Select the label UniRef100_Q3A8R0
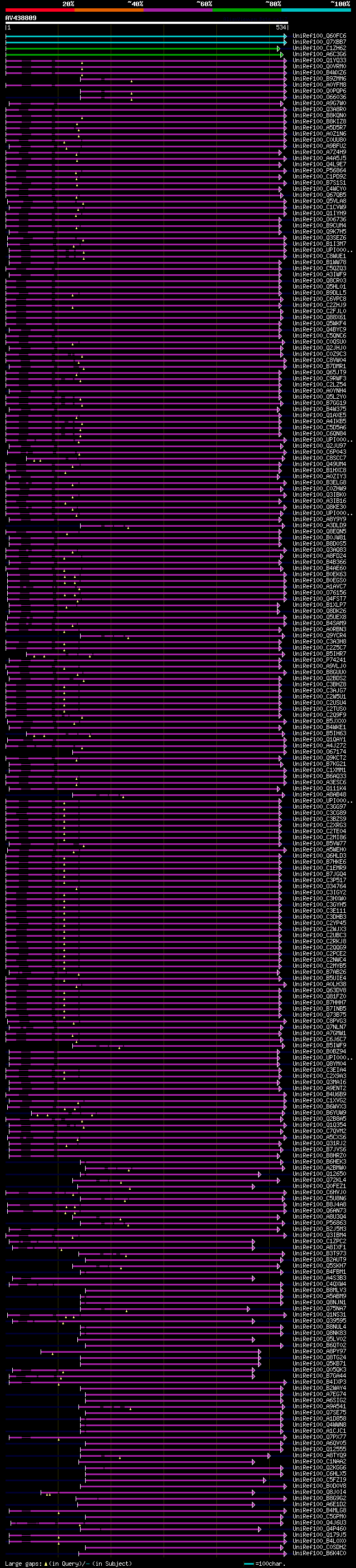356x1568 pixels. [319, 110]
